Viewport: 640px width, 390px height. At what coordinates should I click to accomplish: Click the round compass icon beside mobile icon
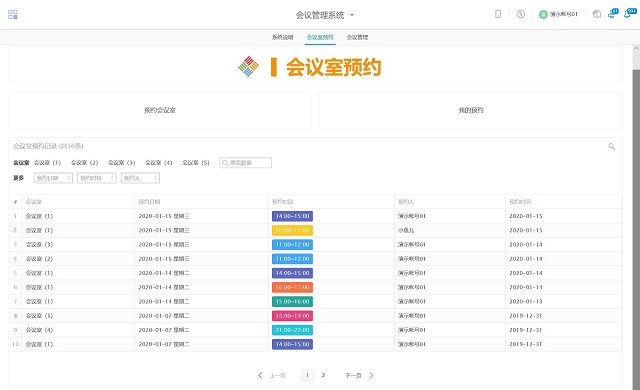(x=520, y=14)
